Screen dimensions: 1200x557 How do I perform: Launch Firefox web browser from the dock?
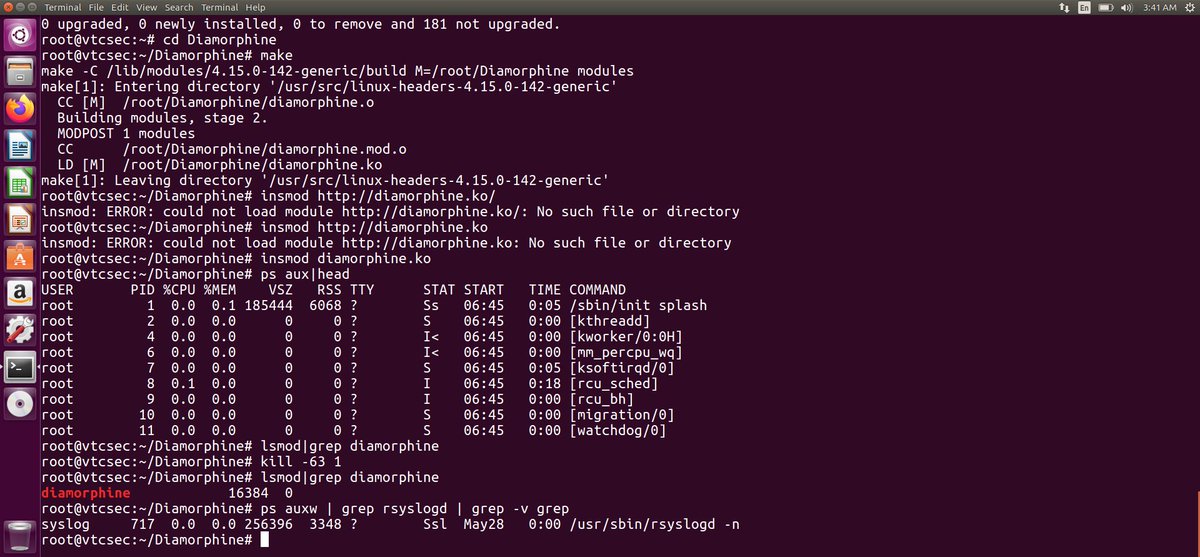tap(20, 109)
